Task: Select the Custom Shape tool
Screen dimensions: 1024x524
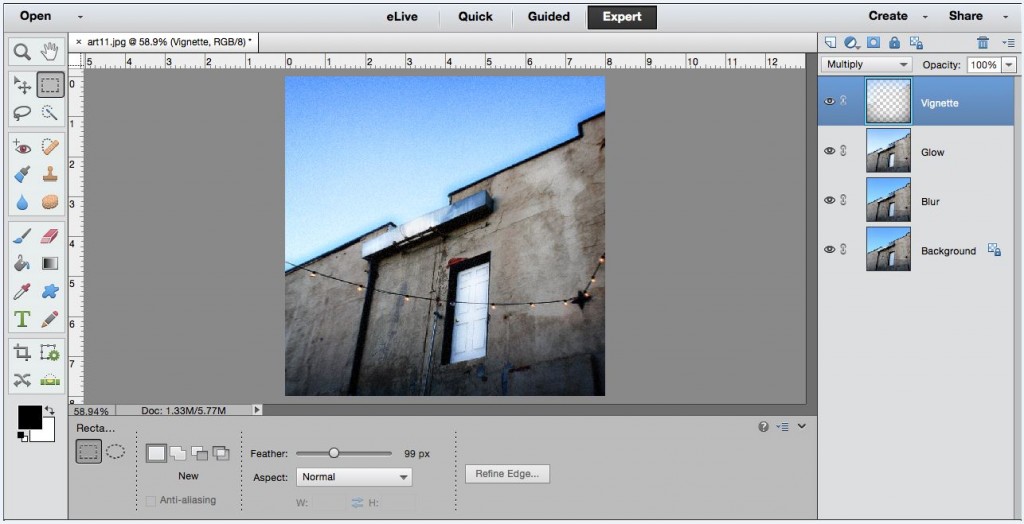Action: (50, 291)
